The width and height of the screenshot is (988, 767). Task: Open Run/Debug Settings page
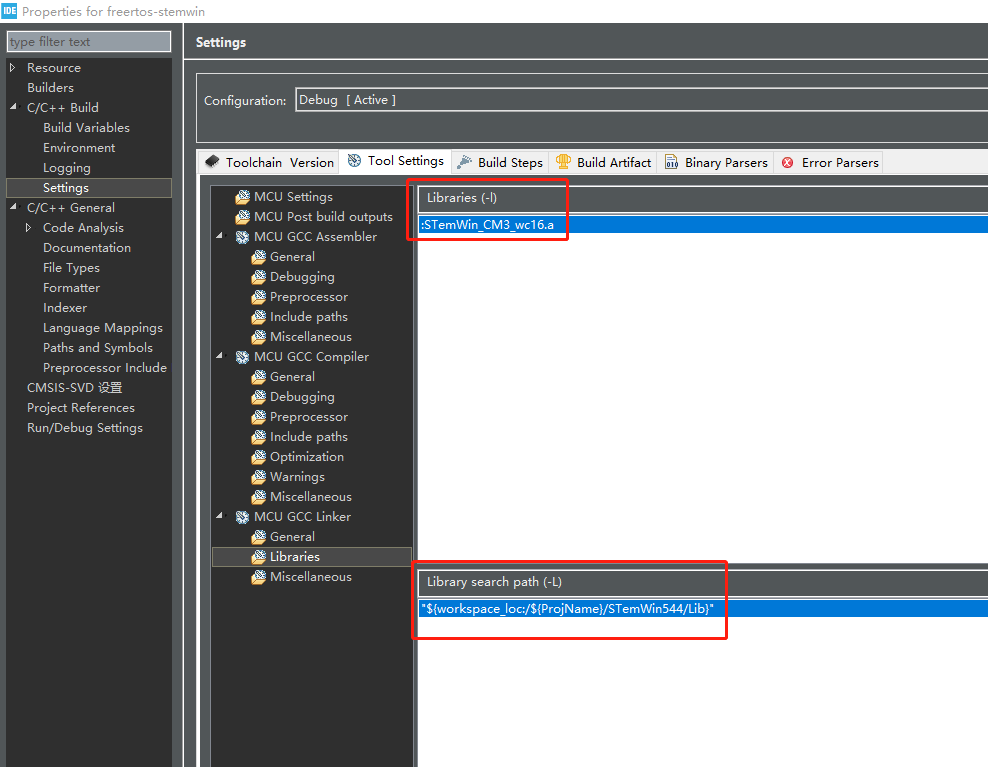tap(84, 428)
